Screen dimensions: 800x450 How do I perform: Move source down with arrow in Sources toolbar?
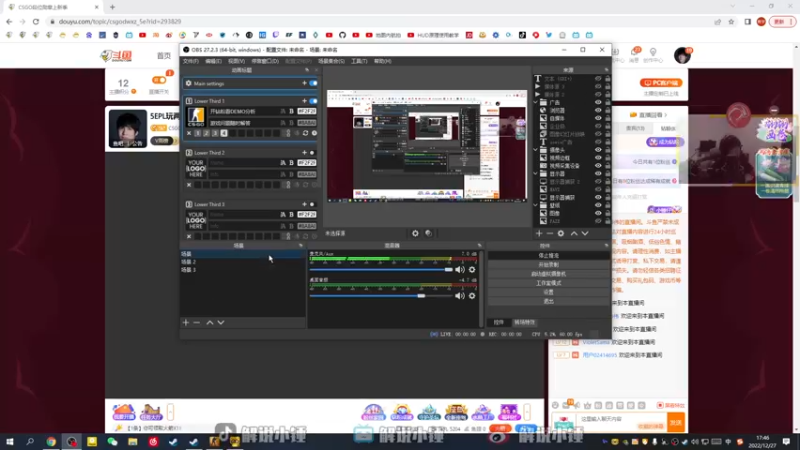pyautogui.click(x=585, y=233)
